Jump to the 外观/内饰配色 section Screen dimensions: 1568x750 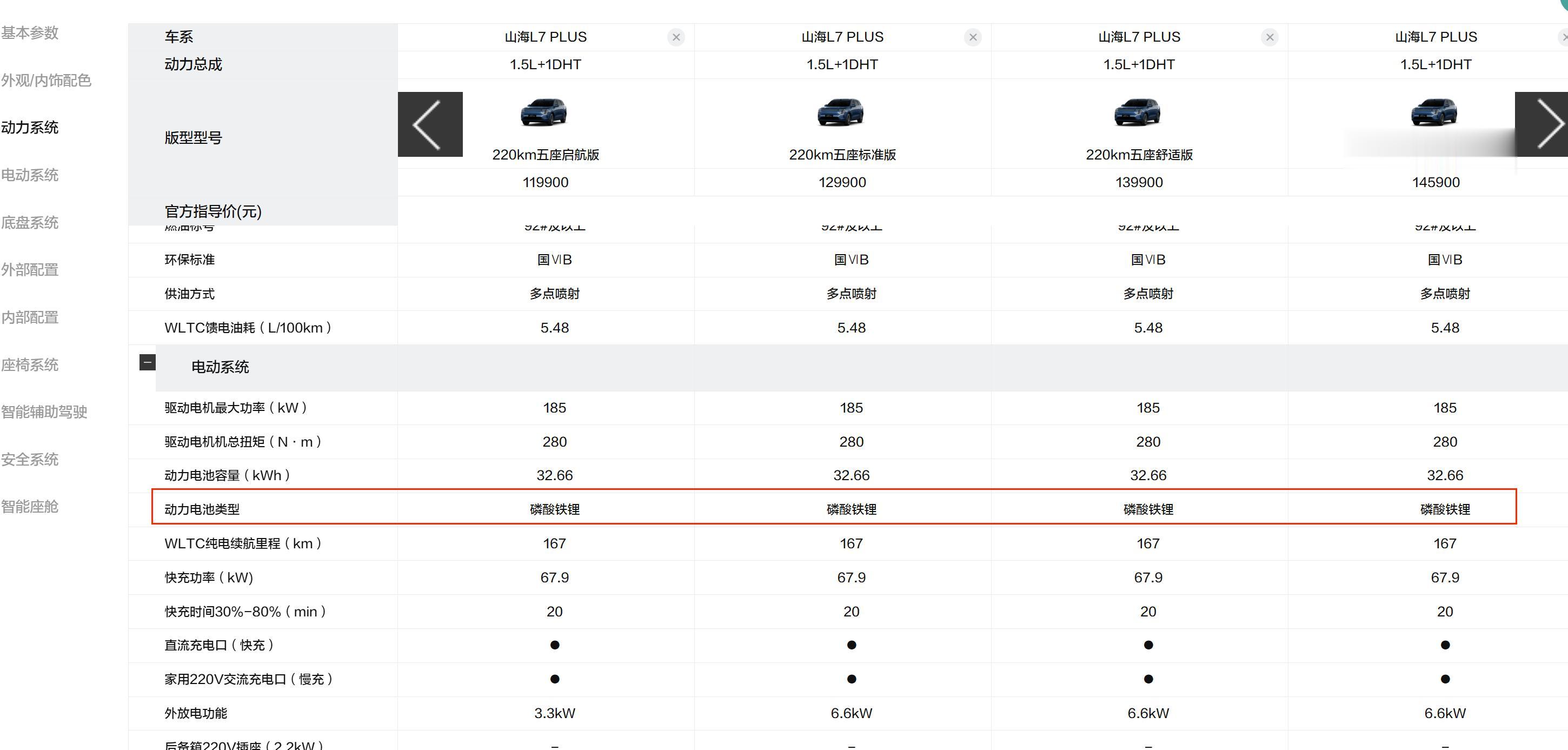pyautogui.click(x=45, y=81)
